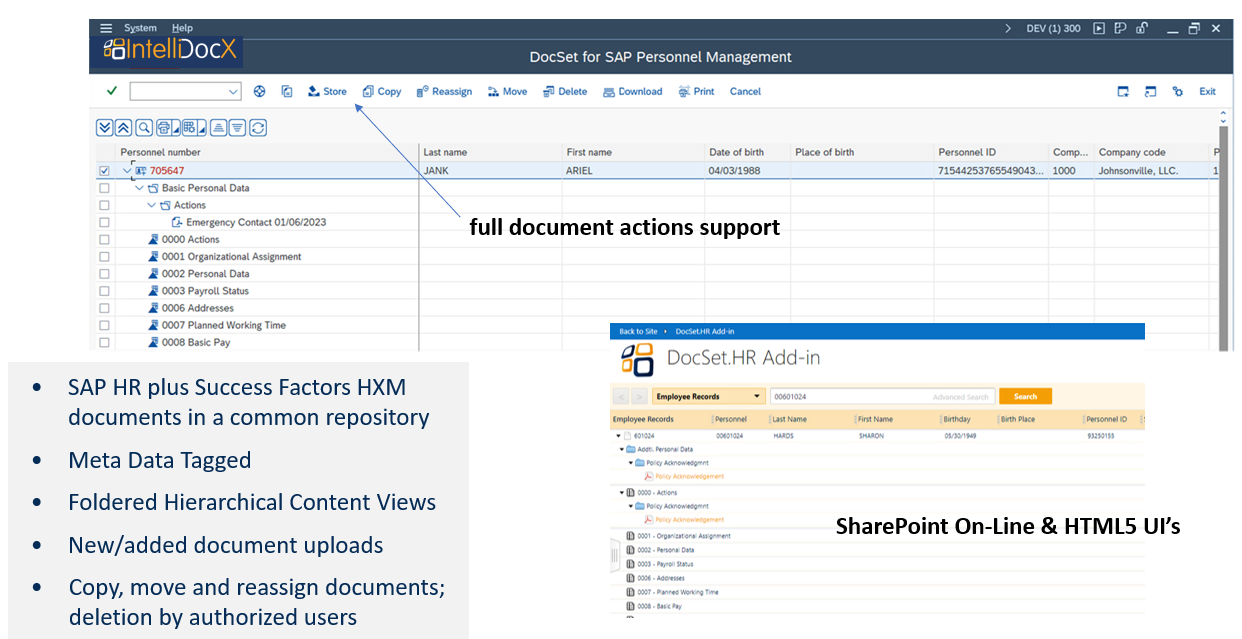The height and width of the screenshot is (639, 1242).
Task: Click the document copy icon beside lifebuoy
Action: coord(287,91)
